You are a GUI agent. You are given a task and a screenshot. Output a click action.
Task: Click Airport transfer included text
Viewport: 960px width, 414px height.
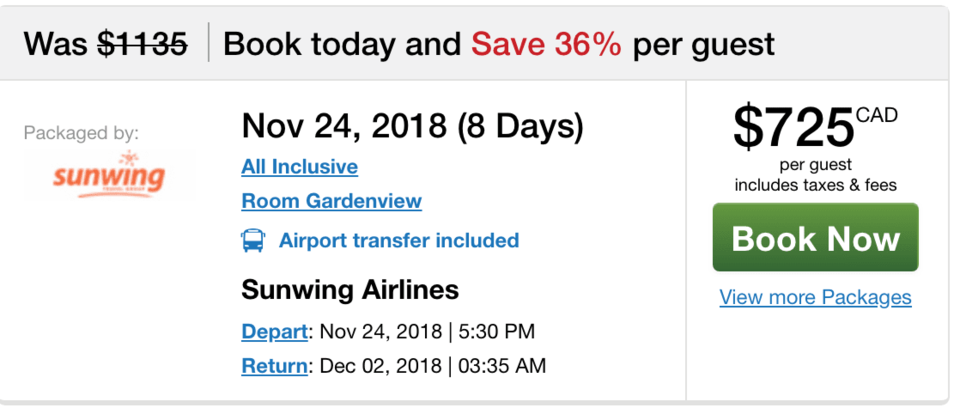click(399, 240)
